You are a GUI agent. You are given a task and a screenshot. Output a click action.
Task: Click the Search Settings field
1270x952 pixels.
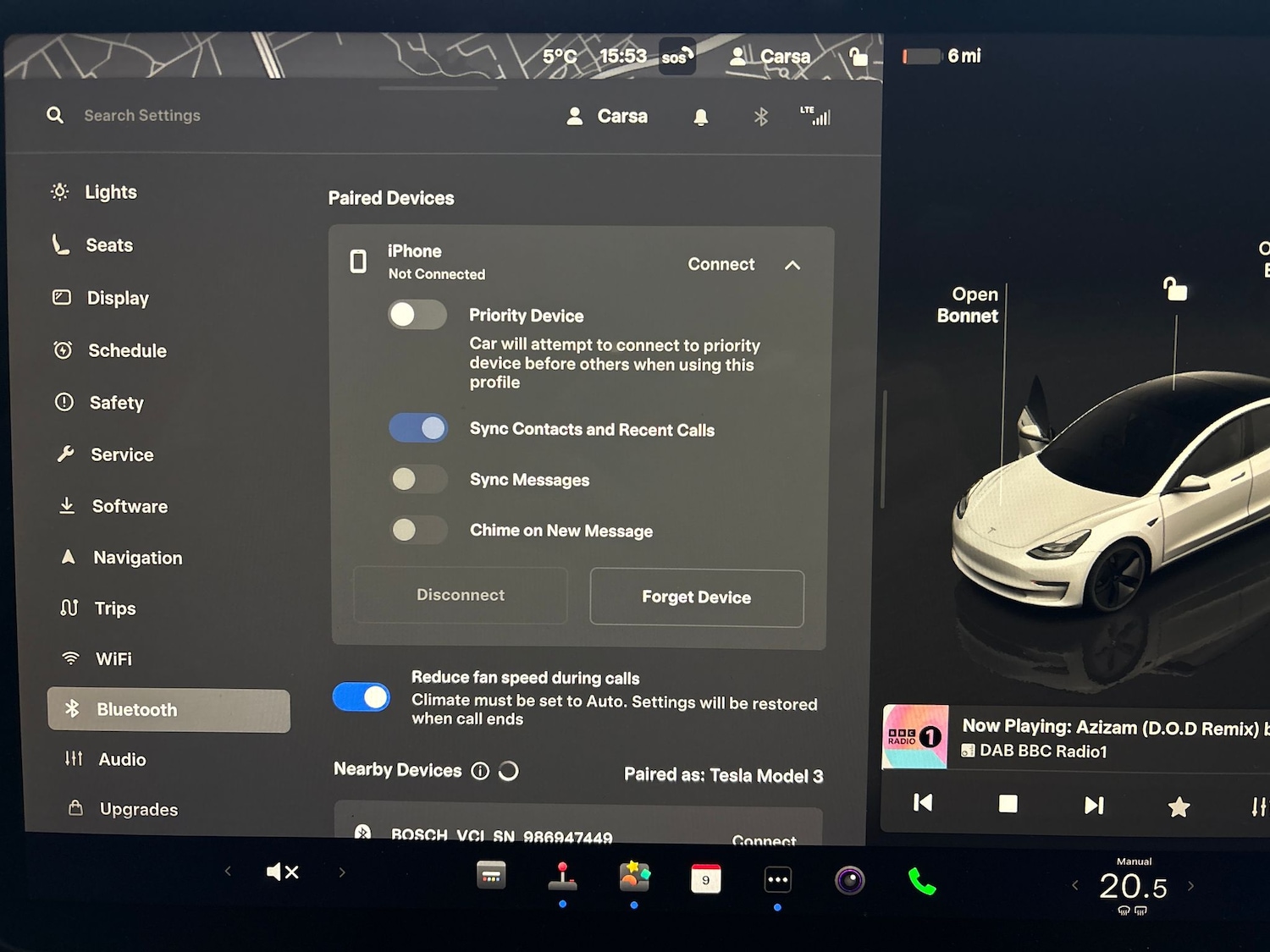point(141,115)
